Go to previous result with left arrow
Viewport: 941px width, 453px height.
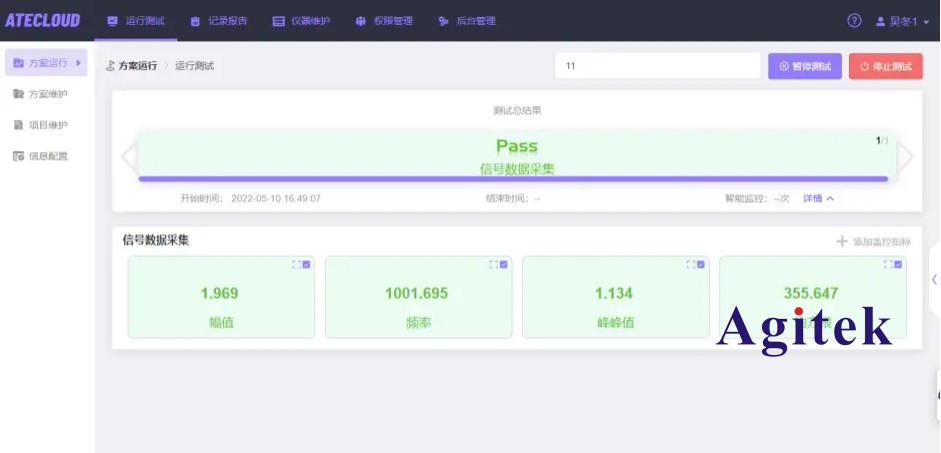(127, 157)
